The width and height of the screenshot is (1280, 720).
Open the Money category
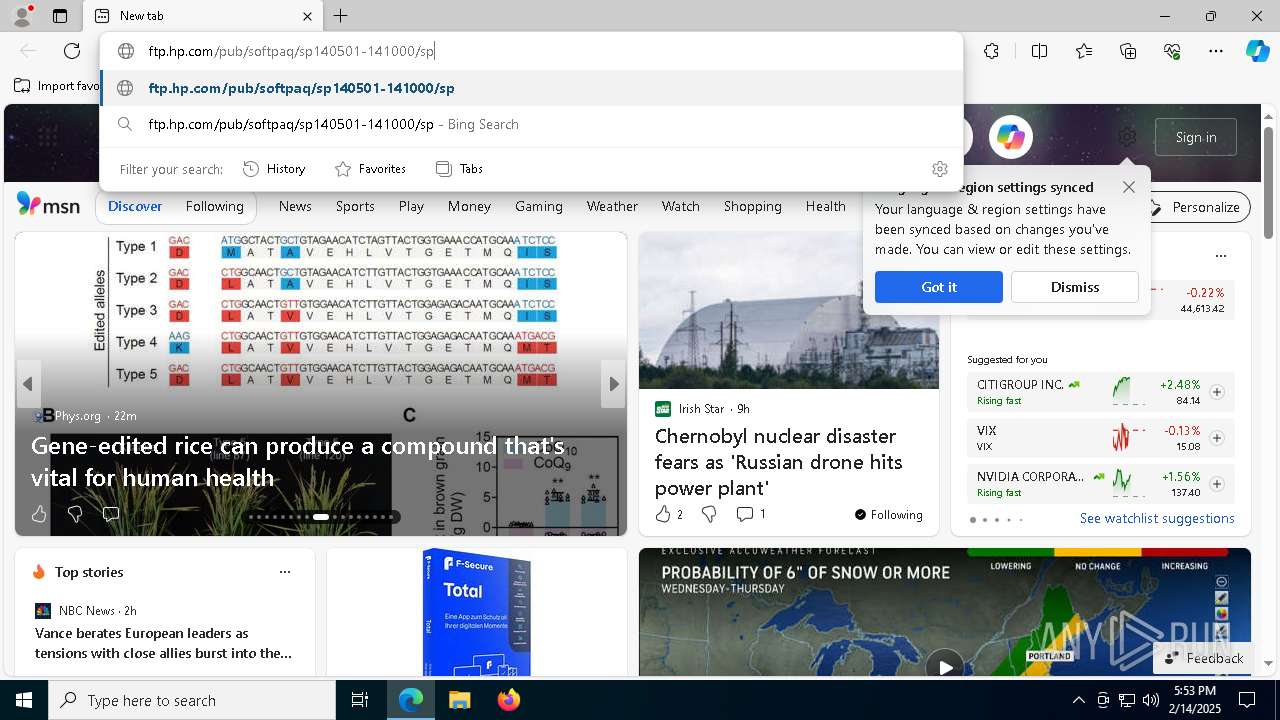469,206
